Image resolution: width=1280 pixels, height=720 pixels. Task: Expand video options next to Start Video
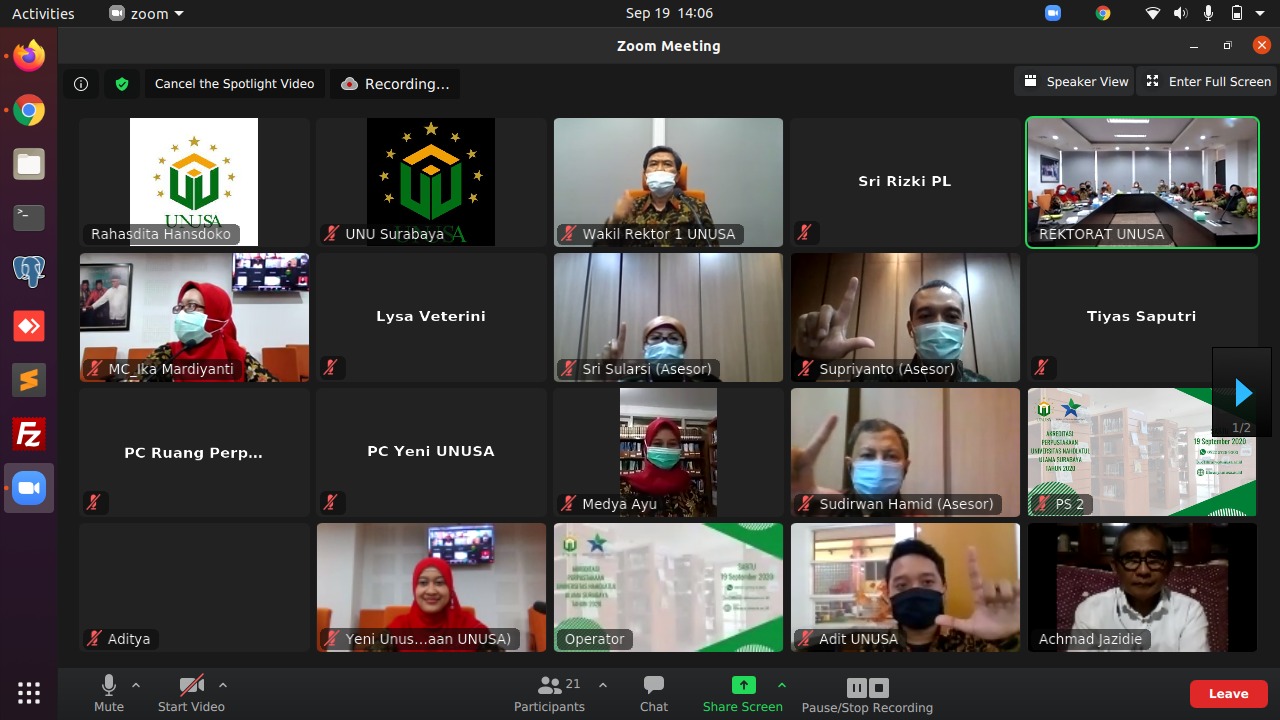223,685
